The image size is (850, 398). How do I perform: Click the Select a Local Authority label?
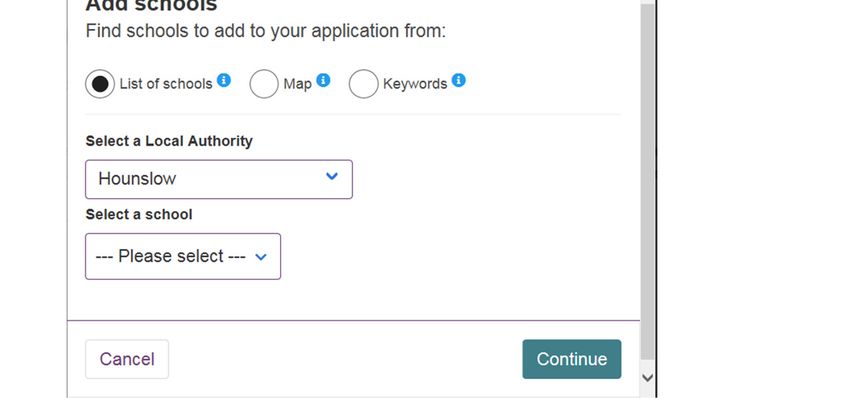click(x=169, y=141)
